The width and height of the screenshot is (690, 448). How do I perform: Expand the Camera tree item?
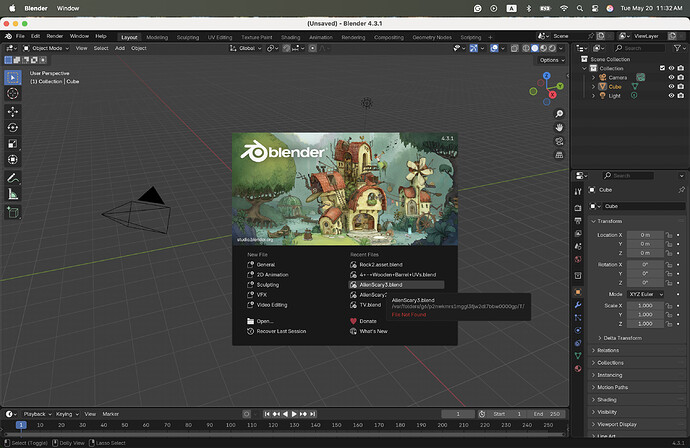coord(593,77)
